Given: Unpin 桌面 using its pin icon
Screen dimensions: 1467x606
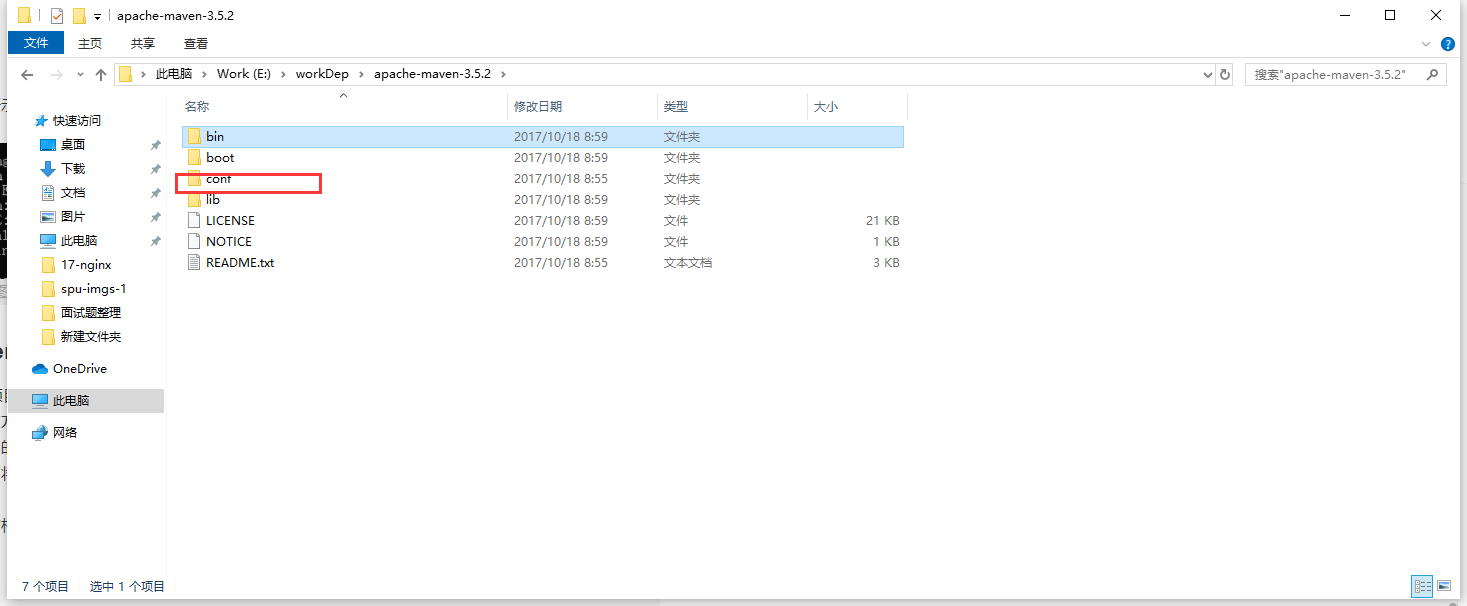Looking at the screenshot, I should pyautogui.click(x=155, y=145).
